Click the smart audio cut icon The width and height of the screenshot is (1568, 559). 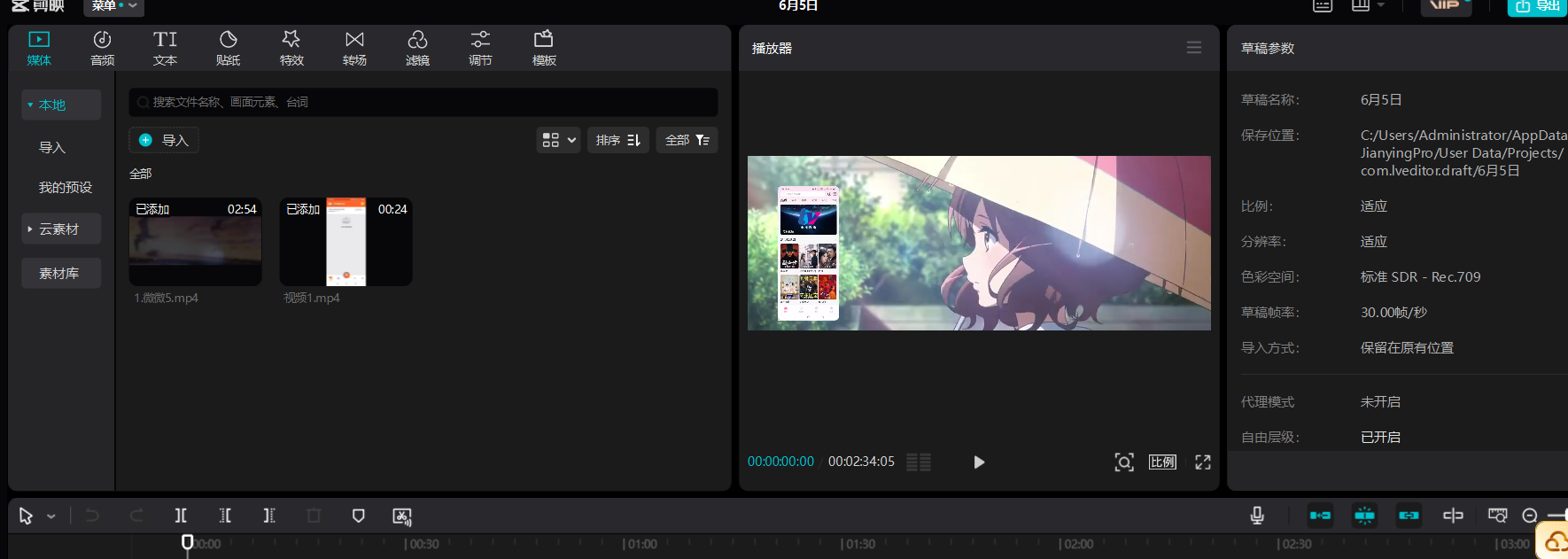pyautogui.click(x=402, y=516)
